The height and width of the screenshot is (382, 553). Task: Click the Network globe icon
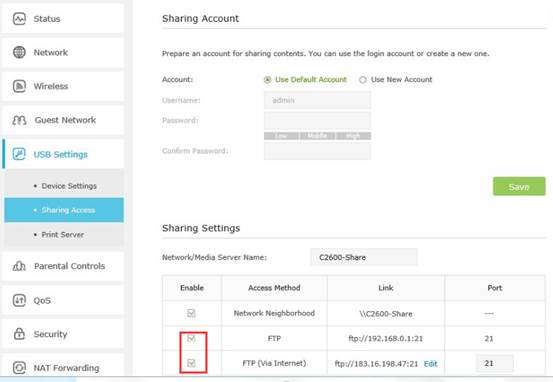click(19, 52)
